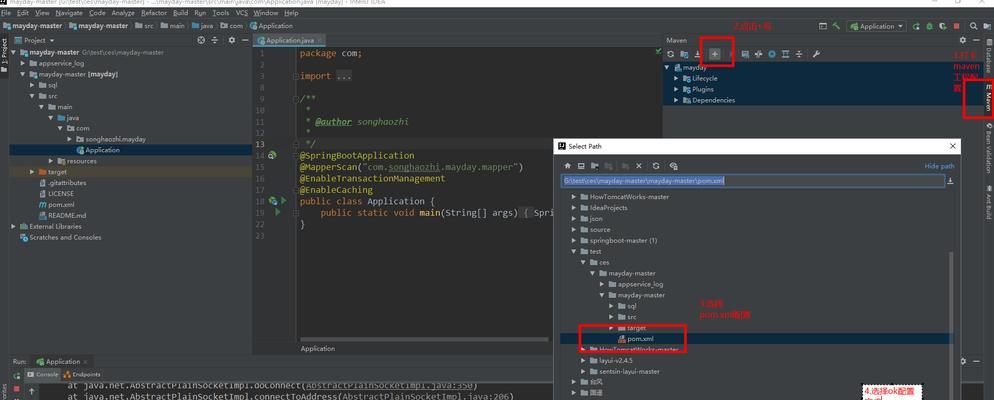Expand songhaozhi.mayday package
Image resolution: width=994 pixels, height=400 pixels.
click(x=70, y=139)
